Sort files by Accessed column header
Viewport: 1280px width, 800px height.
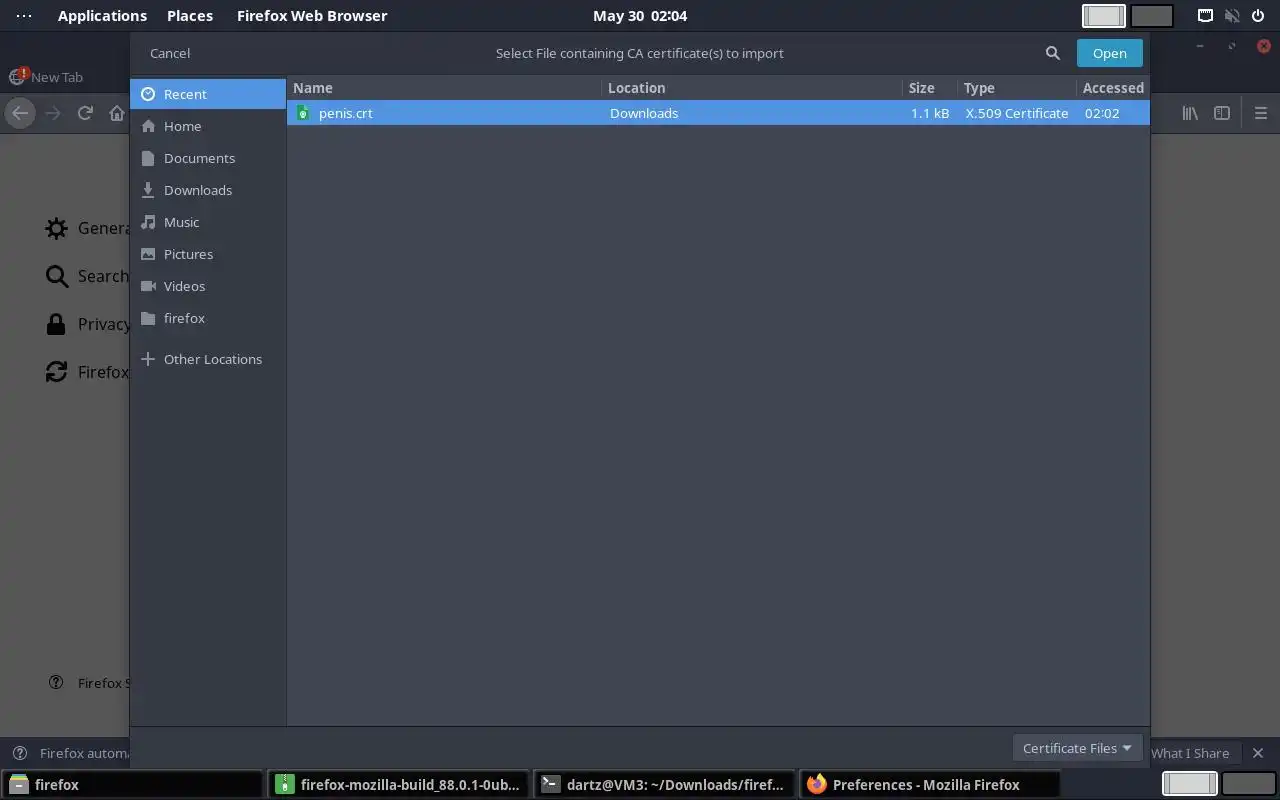click(1113, 88)
